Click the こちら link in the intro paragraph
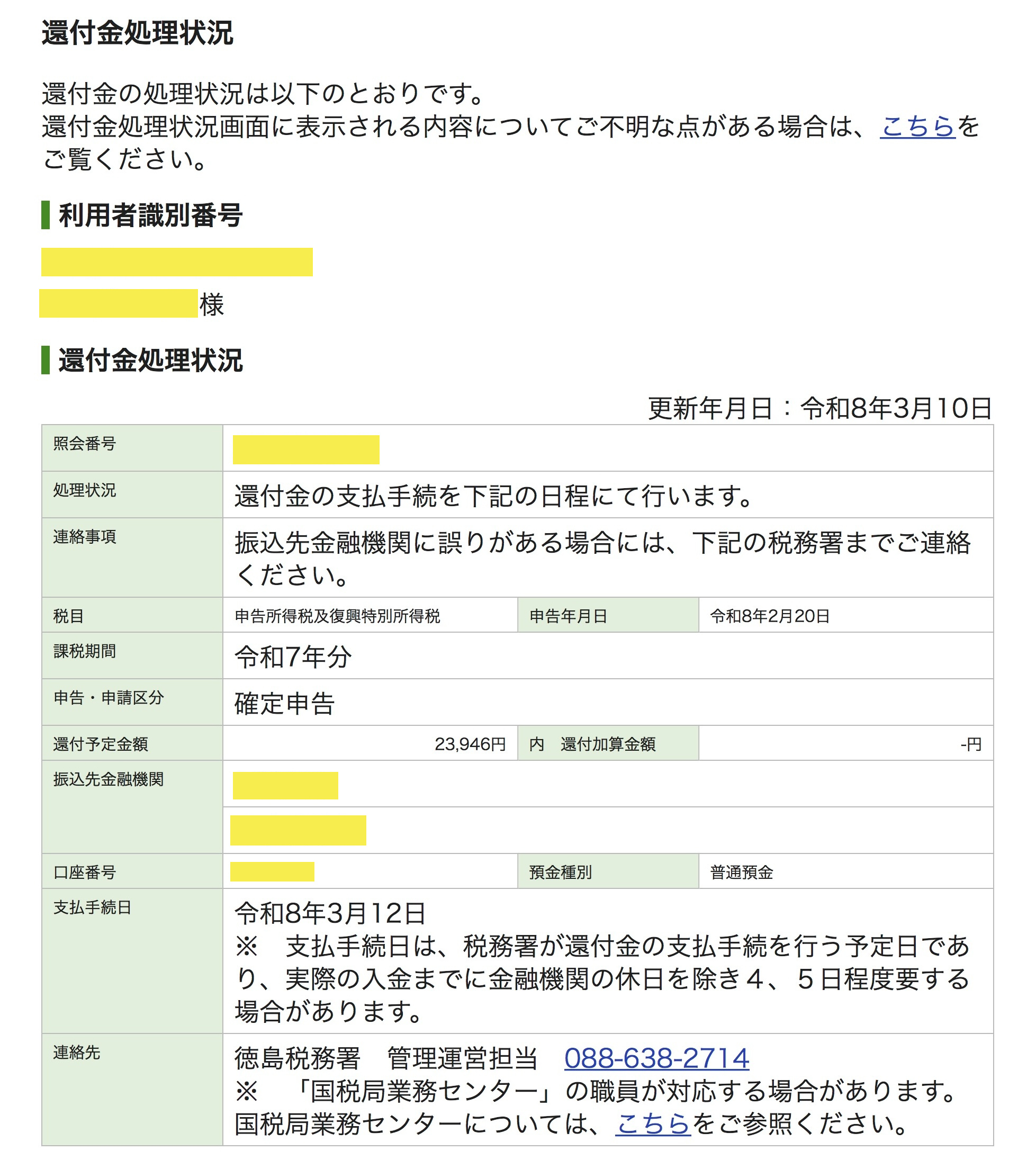Screen dimensions: 1036x1169 pyautogui.click(x=916, y=127)
